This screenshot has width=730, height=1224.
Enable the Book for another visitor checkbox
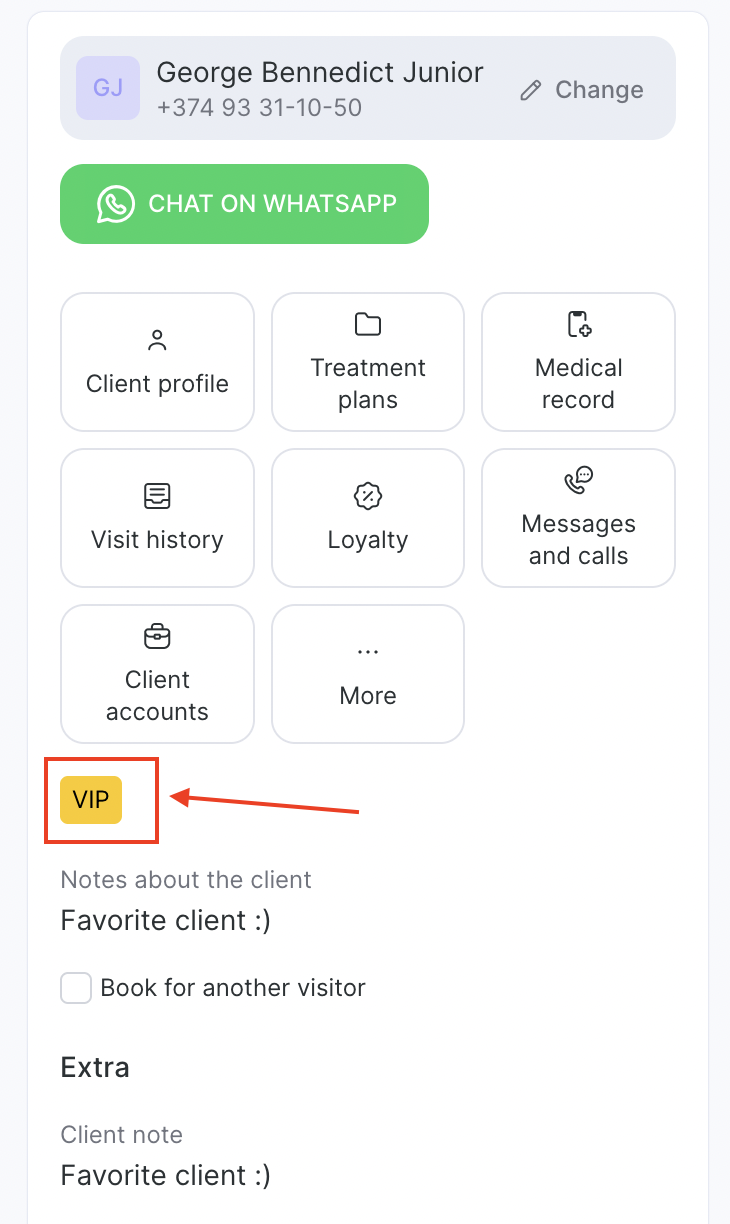point(76,988)
